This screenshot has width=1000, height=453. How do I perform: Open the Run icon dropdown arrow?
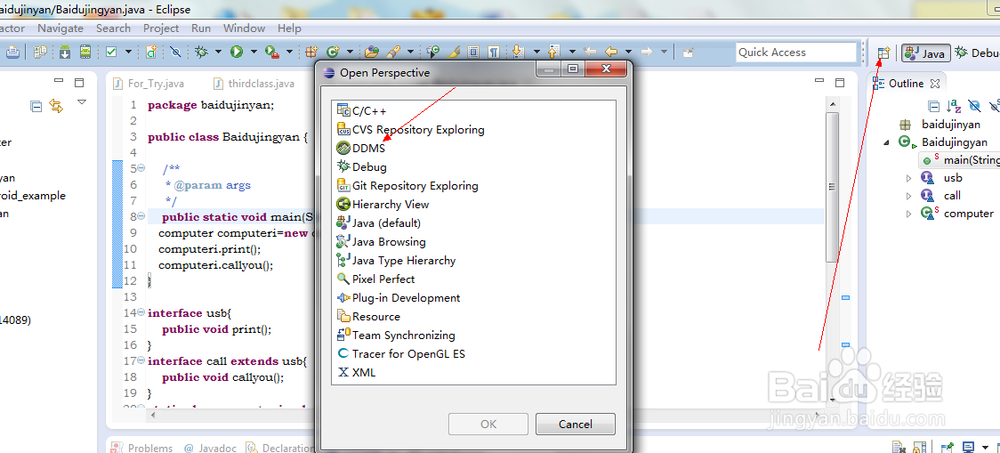point(253,52)
